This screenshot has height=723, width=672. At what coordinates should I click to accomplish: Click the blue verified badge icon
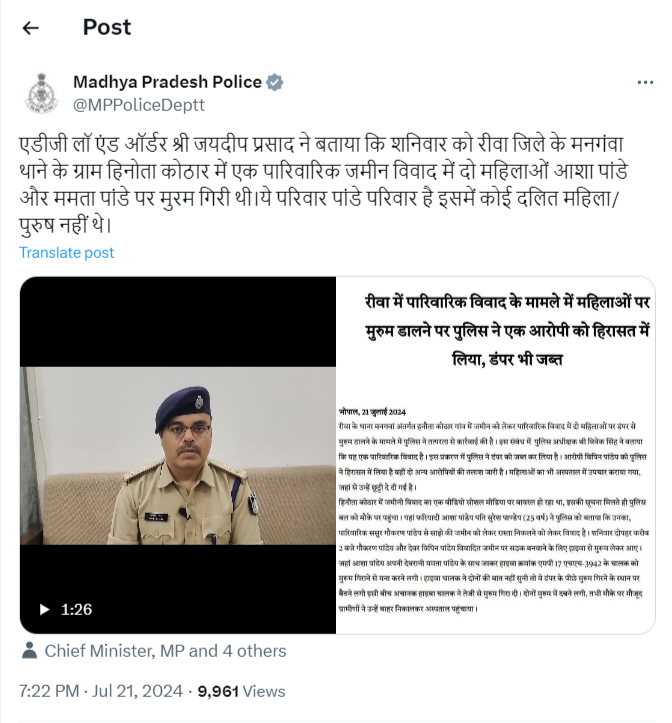(275, 83)
